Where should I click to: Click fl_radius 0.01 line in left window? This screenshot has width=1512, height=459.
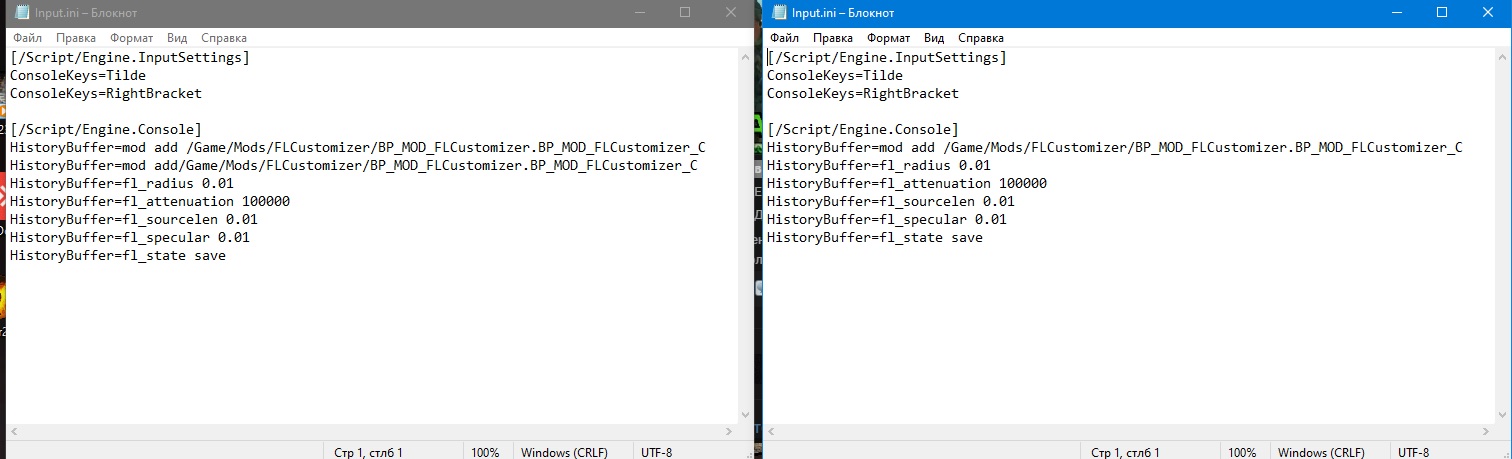click(x=122, y=183)
